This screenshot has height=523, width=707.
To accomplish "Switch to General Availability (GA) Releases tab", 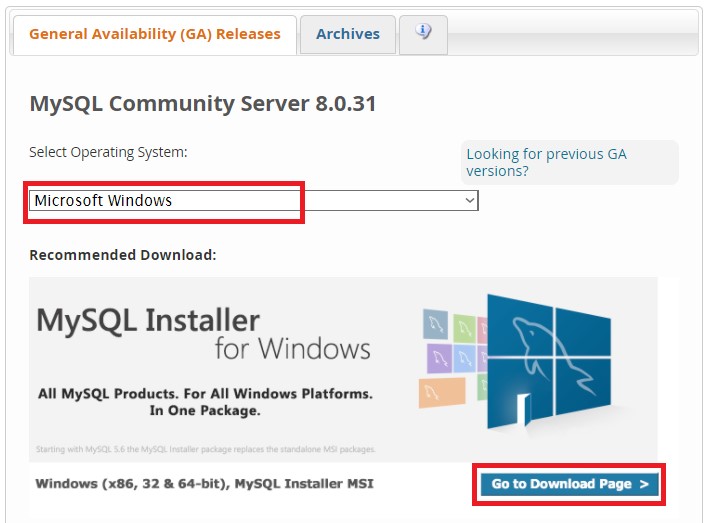I will [x=155, y=35].
